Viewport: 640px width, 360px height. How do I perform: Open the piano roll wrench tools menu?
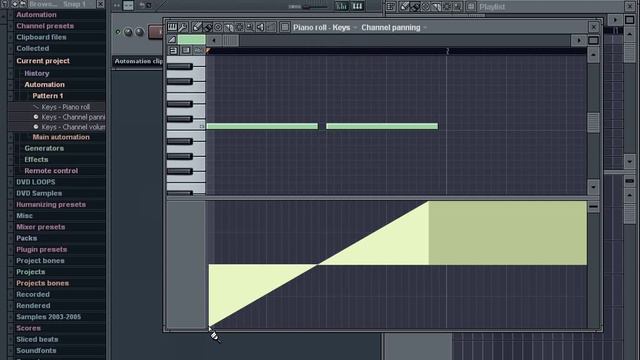(183, 27)
